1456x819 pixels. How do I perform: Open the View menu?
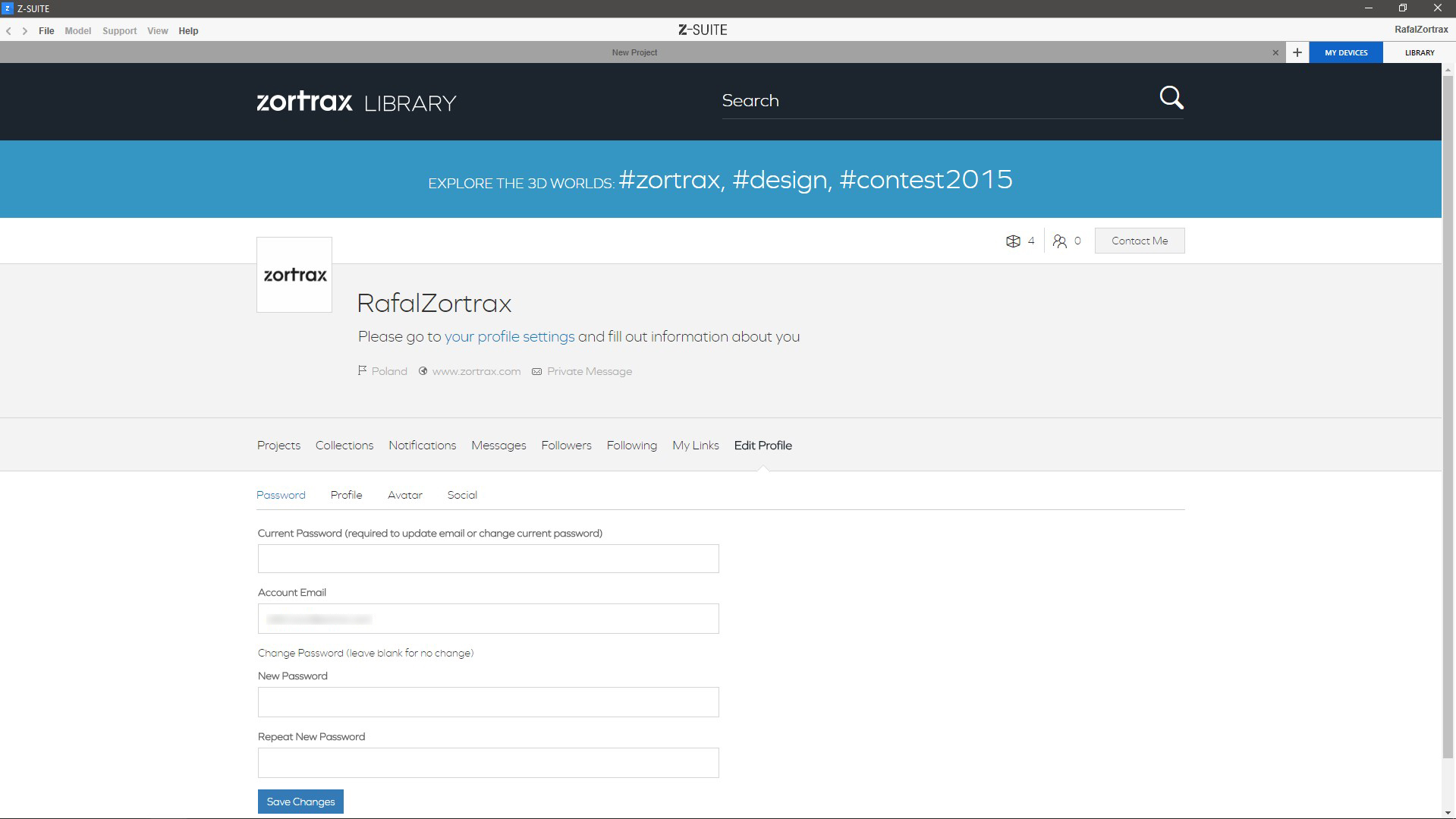(x=158, y=31)
